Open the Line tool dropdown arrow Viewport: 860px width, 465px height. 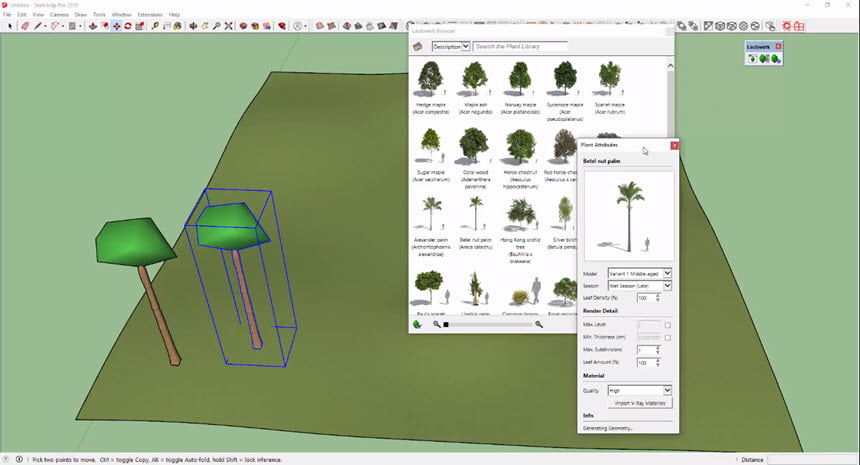tap(45, 26)
